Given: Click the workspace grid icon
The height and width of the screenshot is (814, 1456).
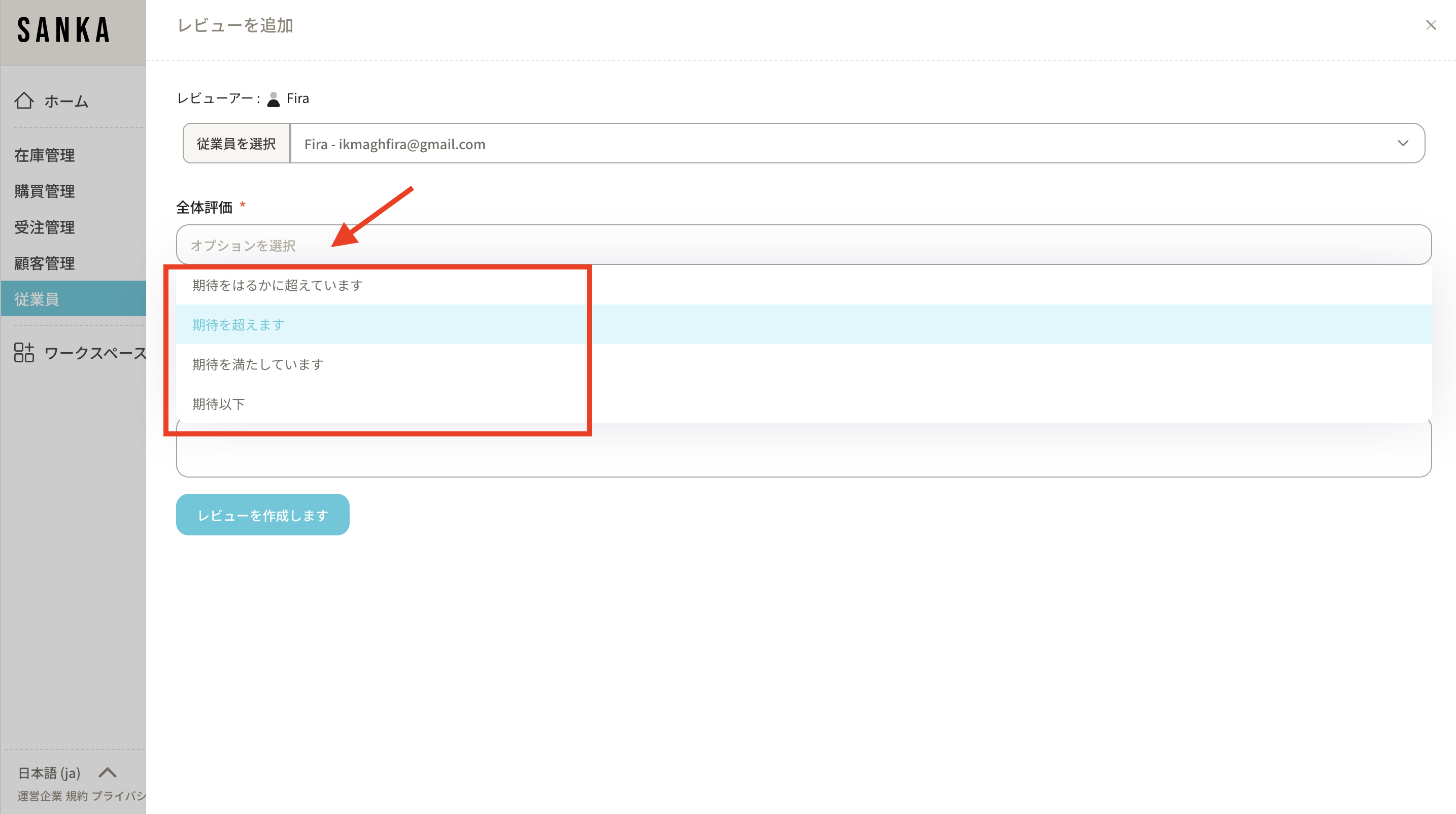Looking at the screenshot, I should coord(24,353).
